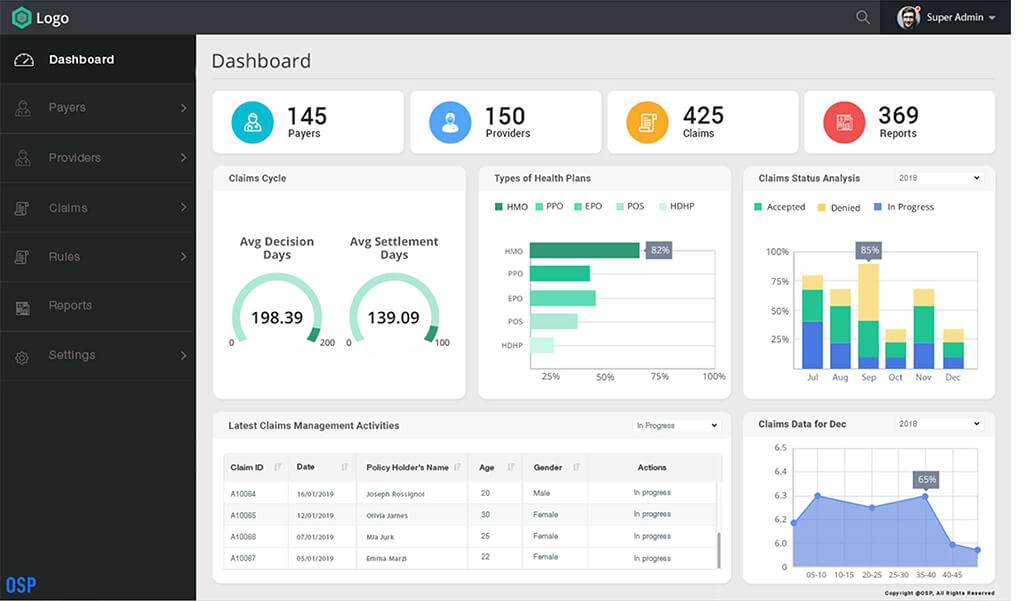Click the red Reports summary card icon
The width and height of the screenshot is (1030, 601).
click(x=845, y=122)
